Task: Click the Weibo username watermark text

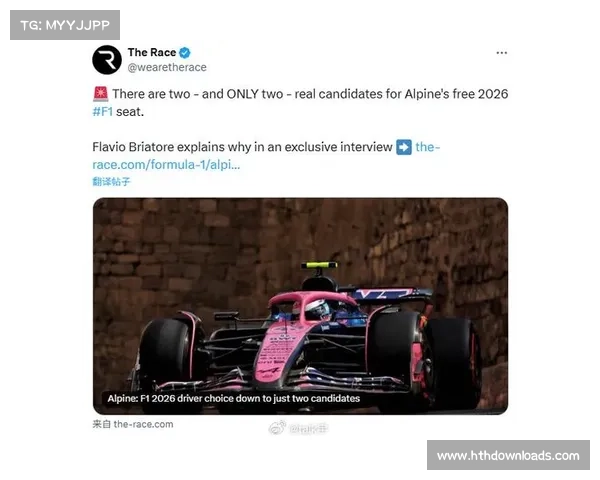Action: 308,428
